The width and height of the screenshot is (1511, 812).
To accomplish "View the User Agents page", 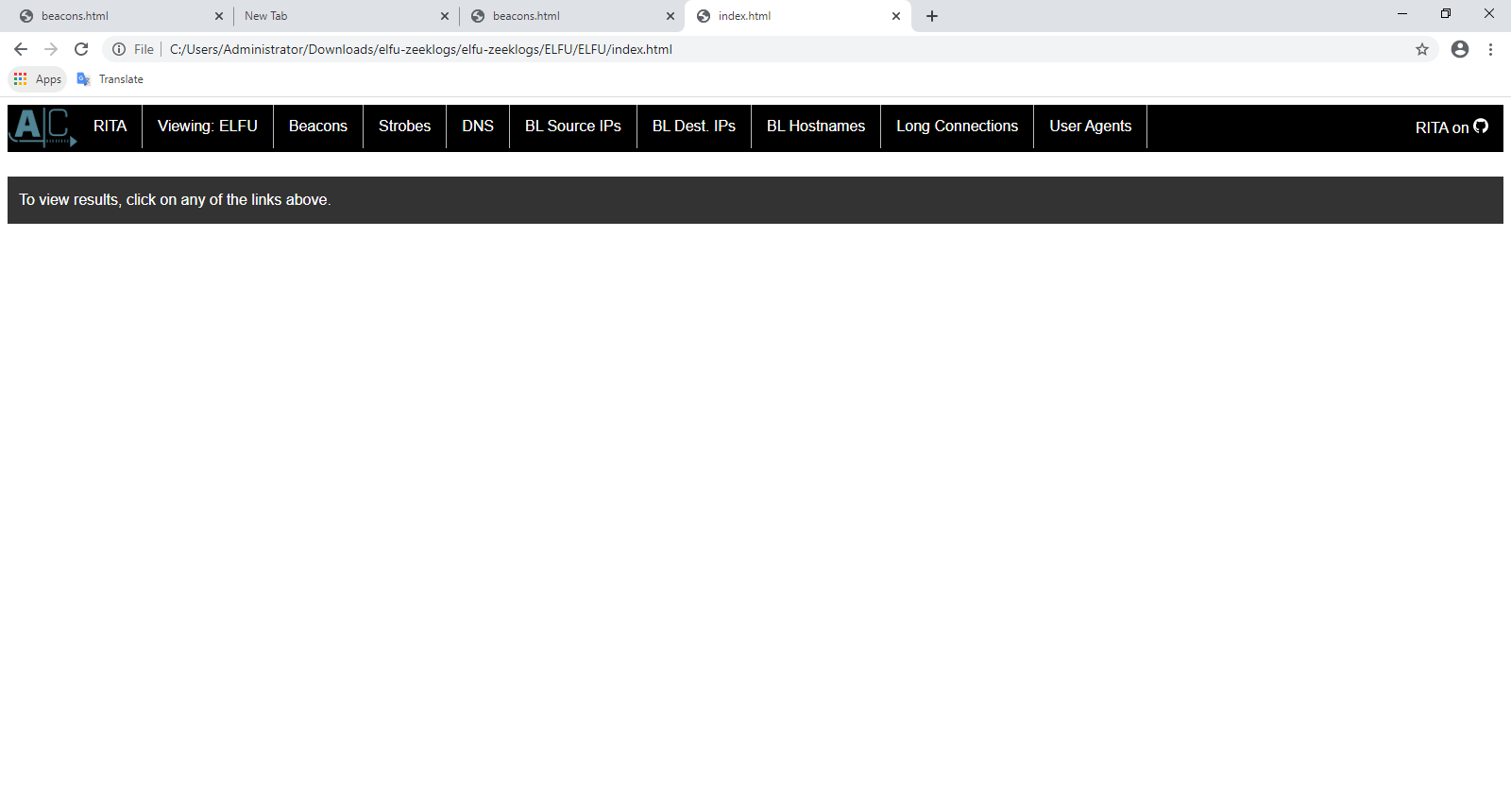I will coord(1090,127).
